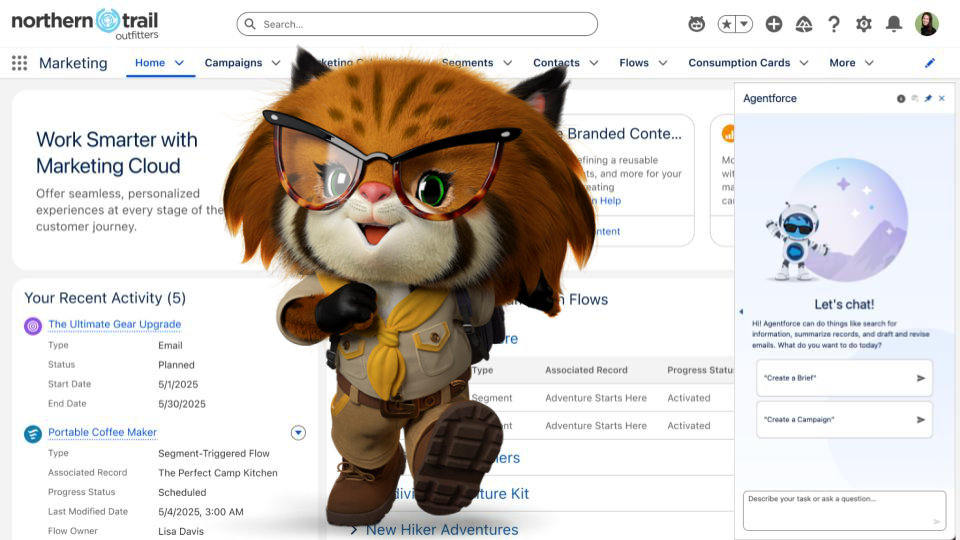Close the Agentforce panel
The width and height of the screenshot is (960, 540).
(942, 99)
